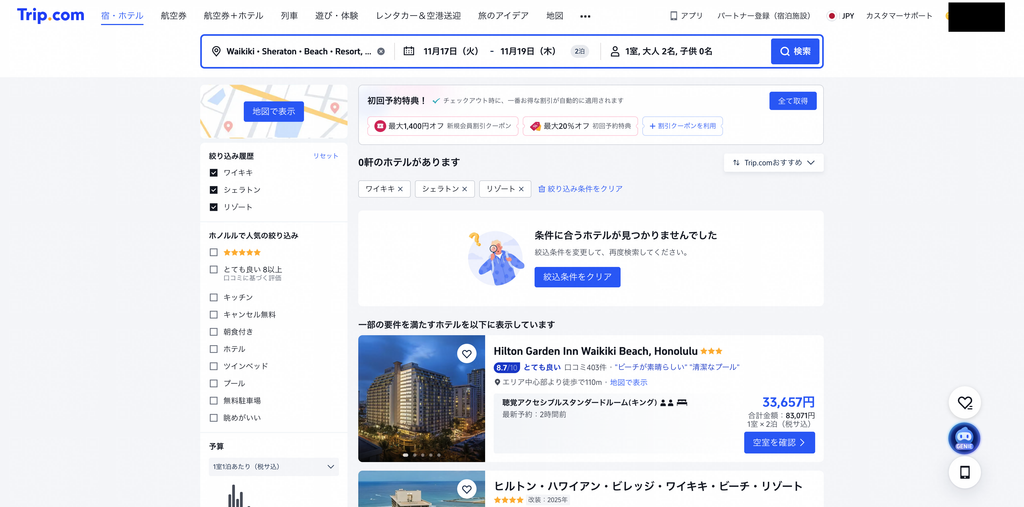
Task: Click 空室を確認 for Hilton Garden Inn
Action: 780,442
